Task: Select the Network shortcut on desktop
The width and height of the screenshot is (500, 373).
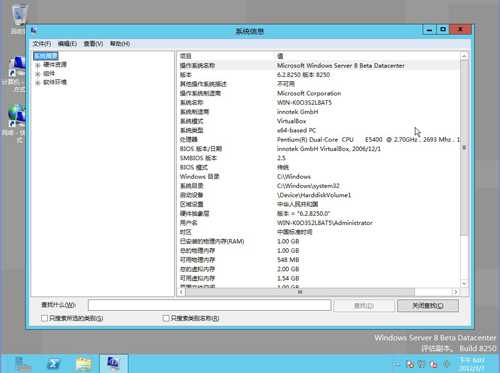Action: pos(16,124)
